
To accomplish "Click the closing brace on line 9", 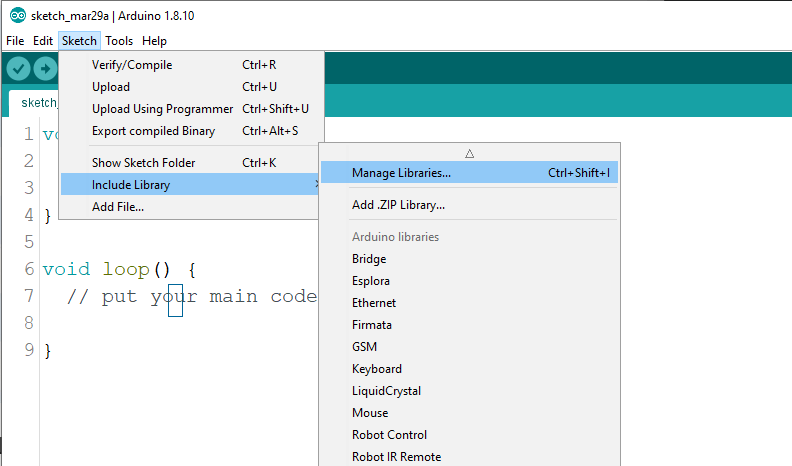I will (x=47, y=350).
